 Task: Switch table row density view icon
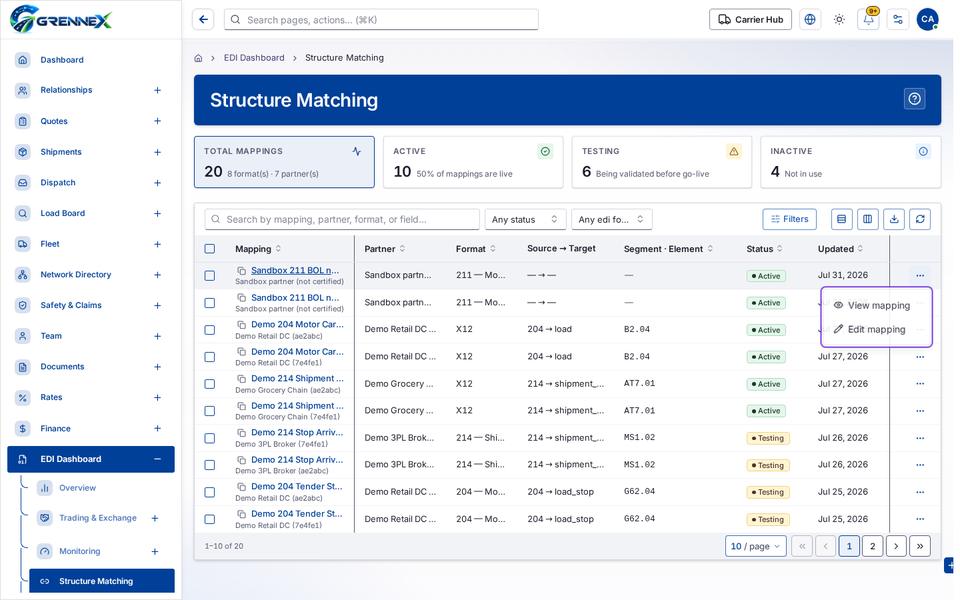tap(841, 219)
